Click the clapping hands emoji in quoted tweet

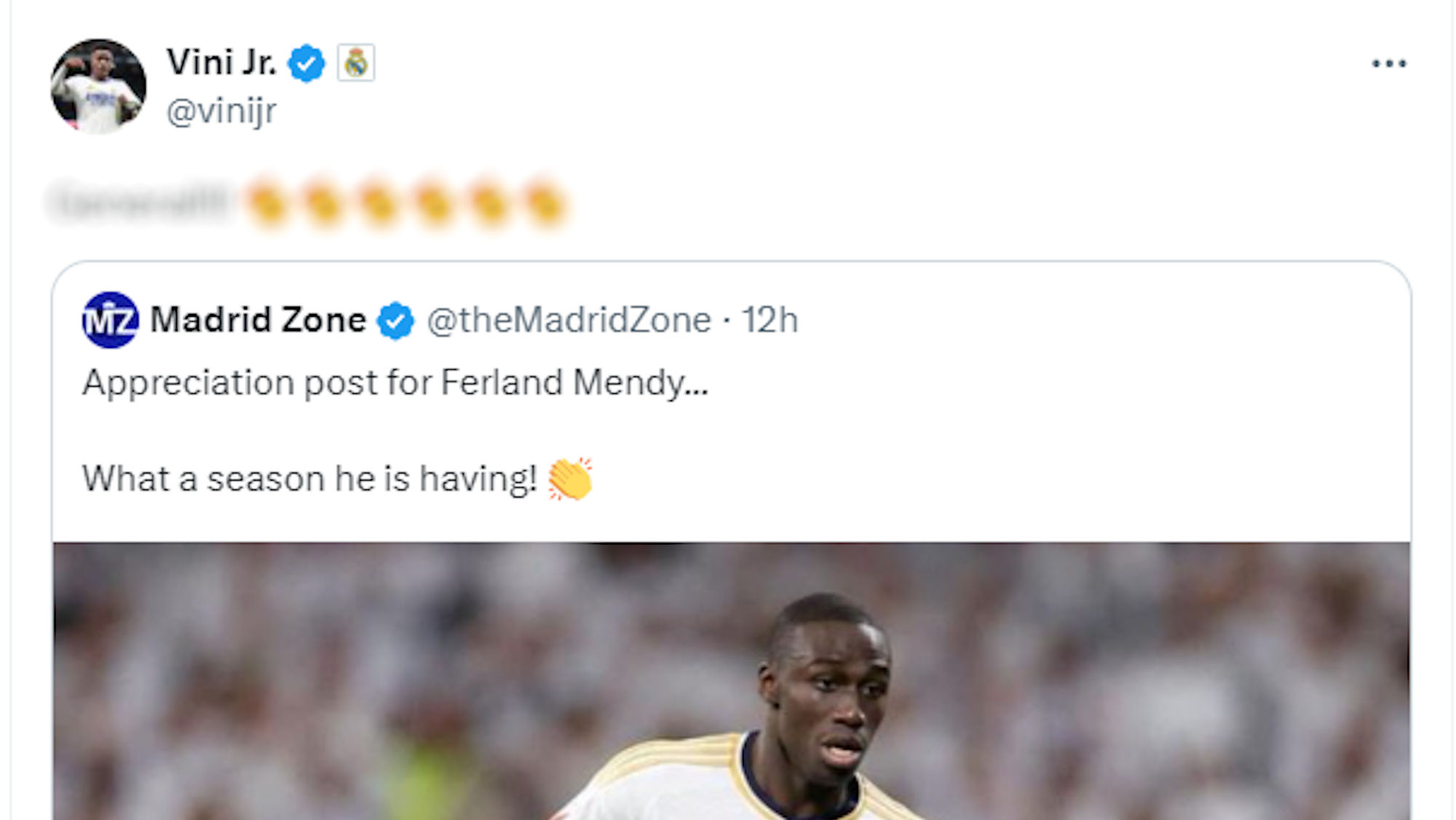(570, 479)
